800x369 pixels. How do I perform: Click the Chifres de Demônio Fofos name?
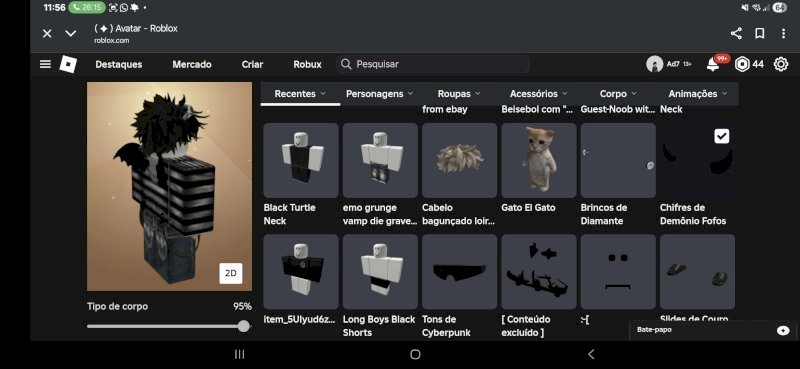693,214
